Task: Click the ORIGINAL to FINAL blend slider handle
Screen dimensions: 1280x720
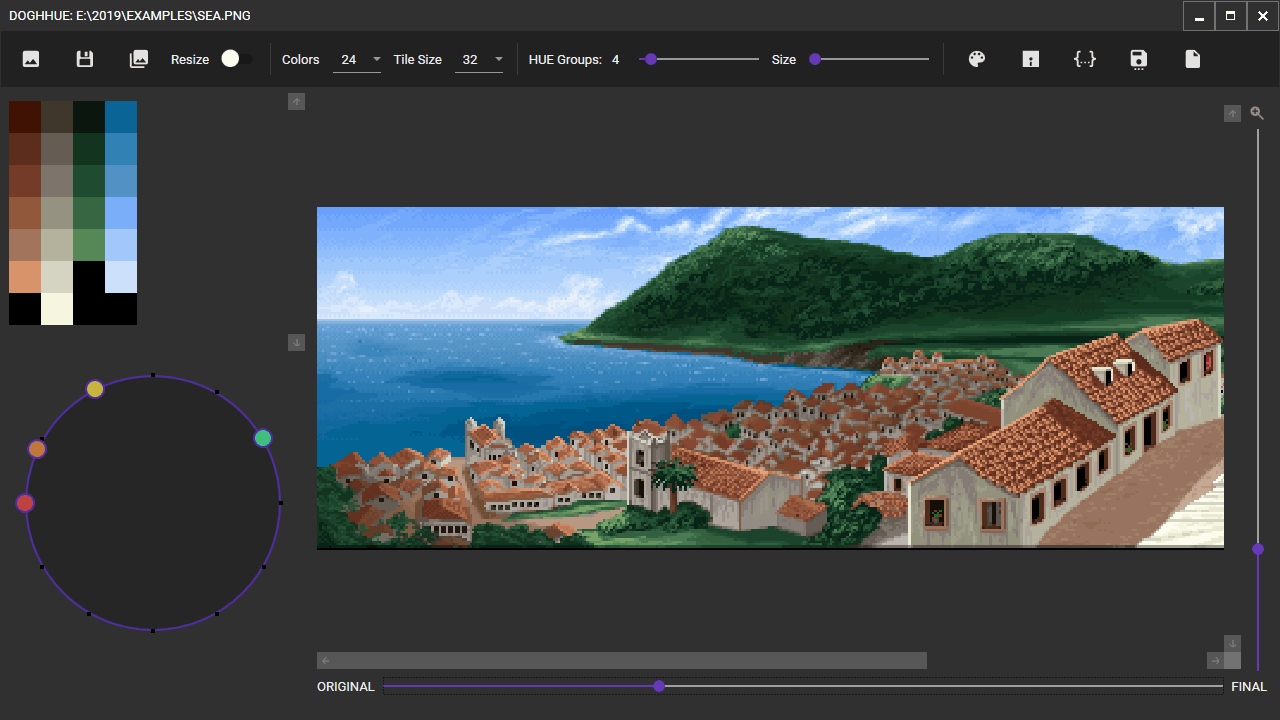Action: (x=659, y=686)
